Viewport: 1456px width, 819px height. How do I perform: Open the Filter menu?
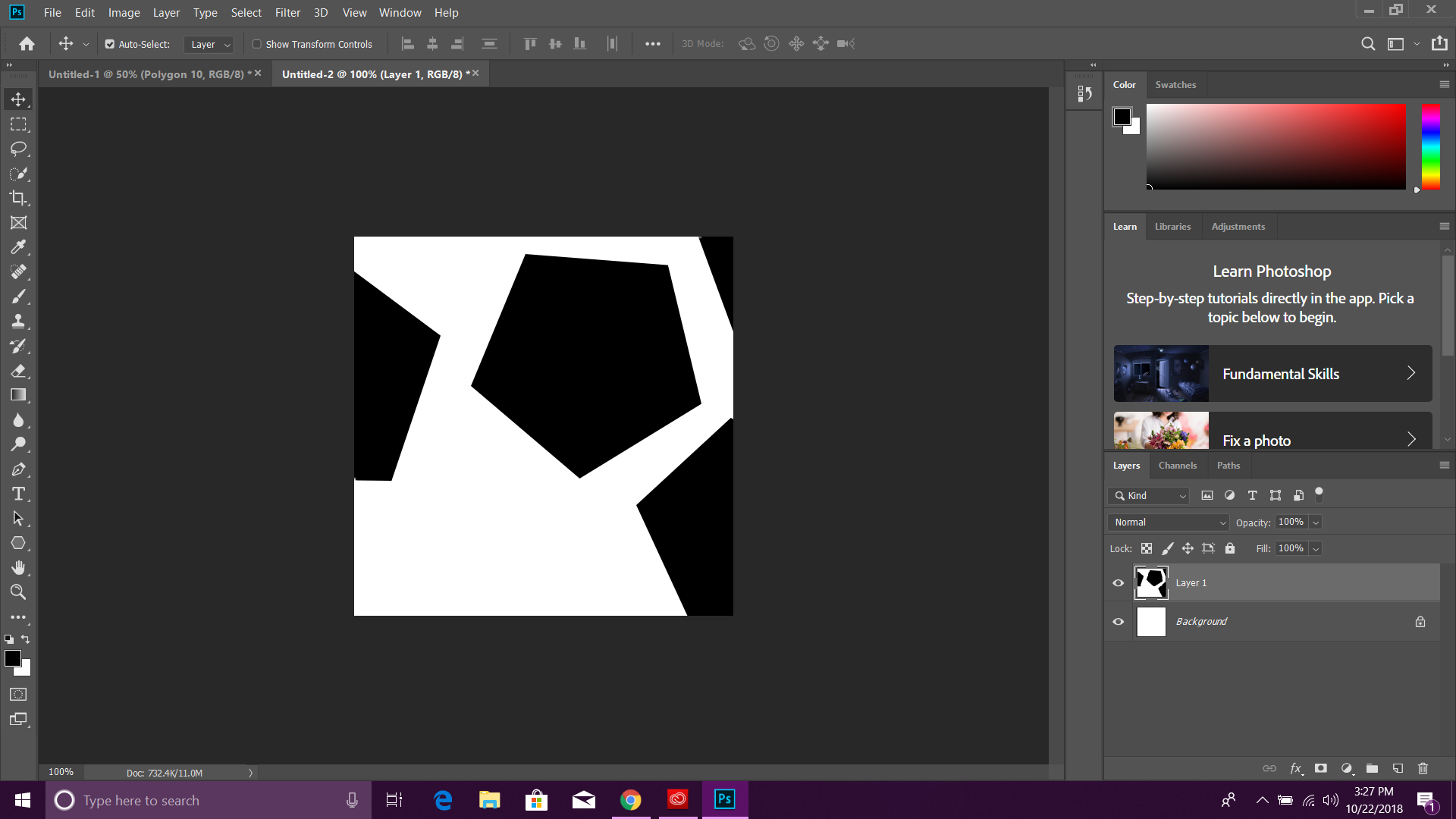287,12
